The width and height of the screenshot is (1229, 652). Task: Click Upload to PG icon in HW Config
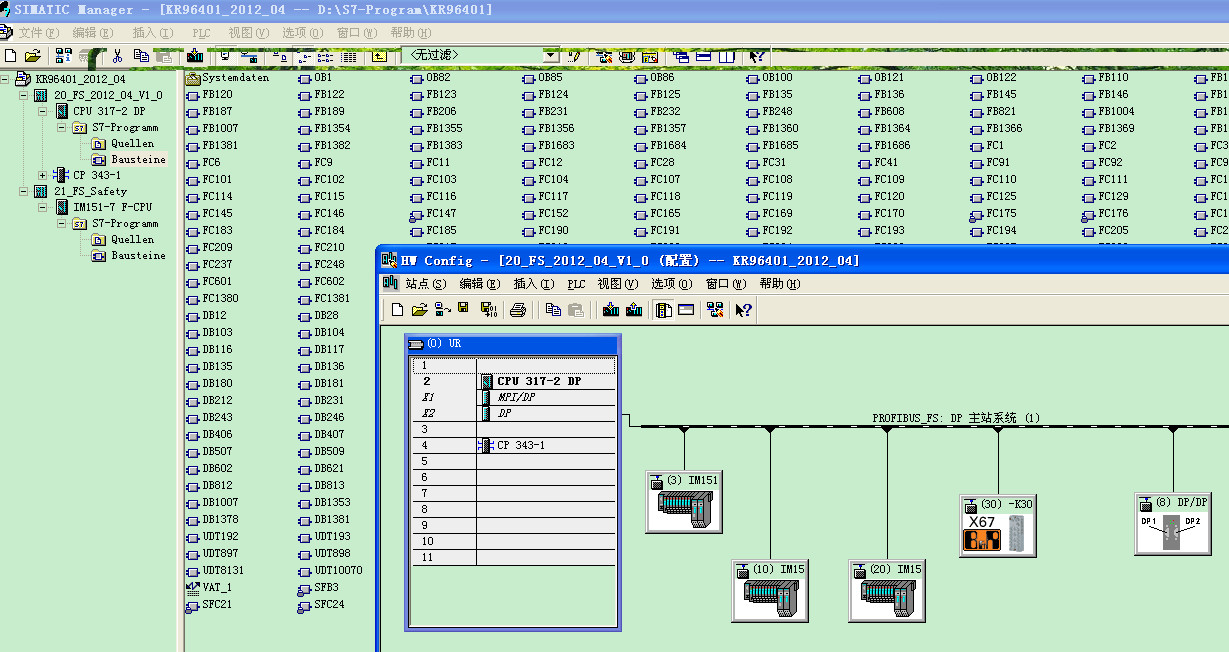point(634,310)
